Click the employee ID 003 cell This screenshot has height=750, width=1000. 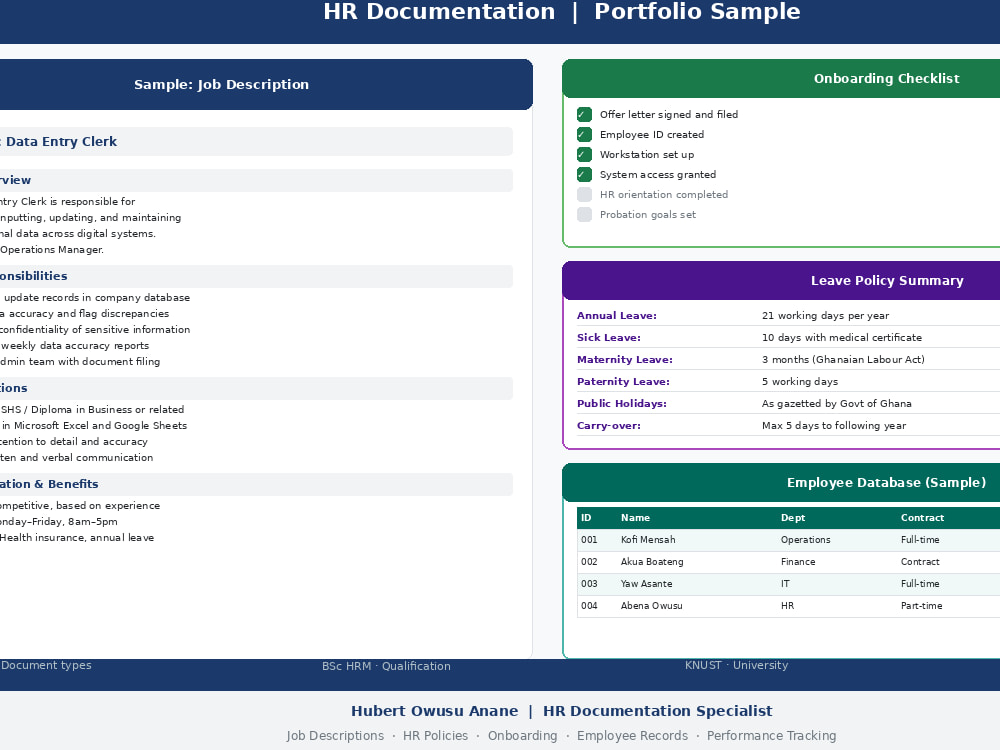click(x=589, y=584)
